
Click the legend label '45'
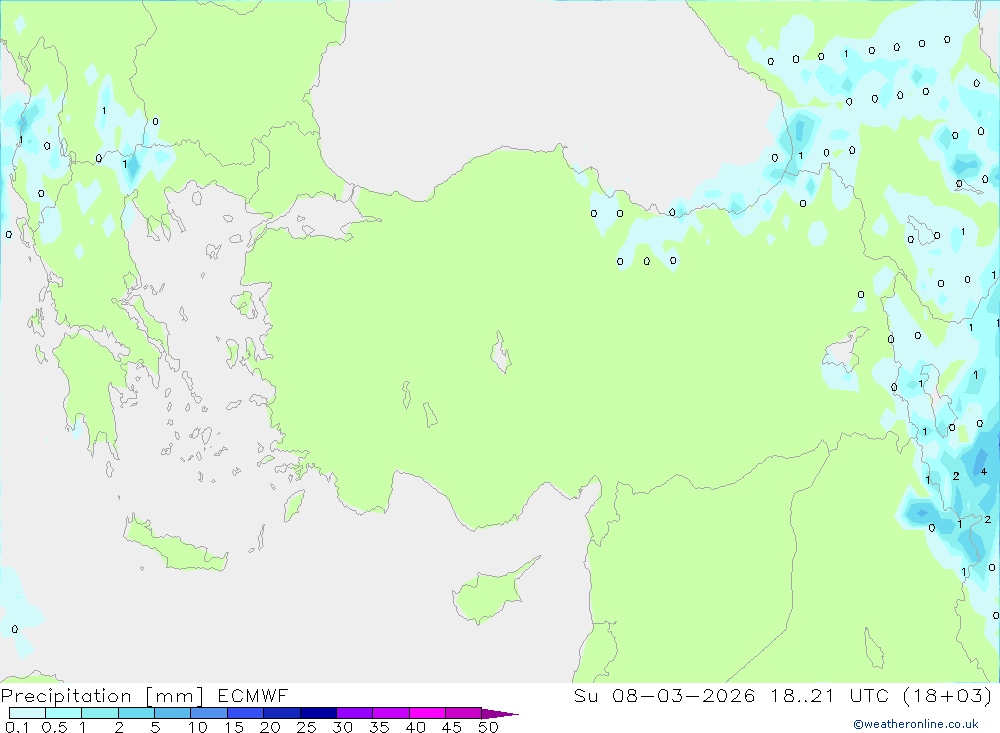(452, 727)
